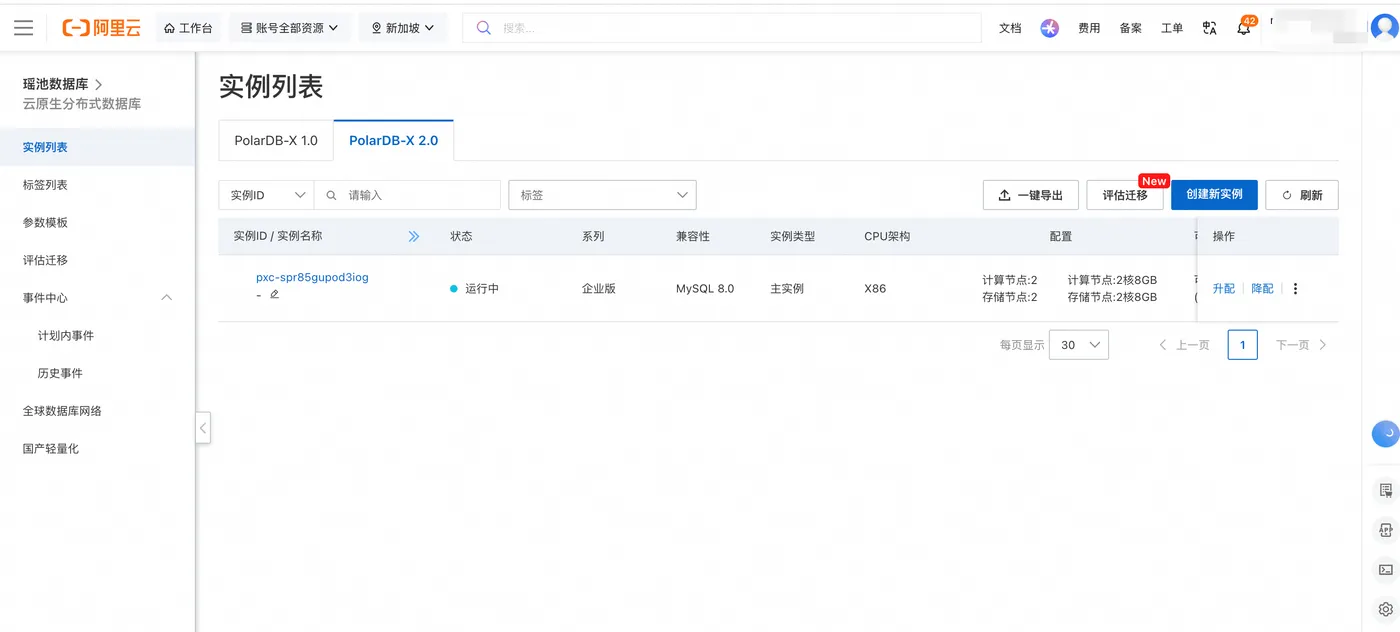Click the 创建新实例 button
This screenshot has height=632, width=1400.
[x=1214, y=195]
